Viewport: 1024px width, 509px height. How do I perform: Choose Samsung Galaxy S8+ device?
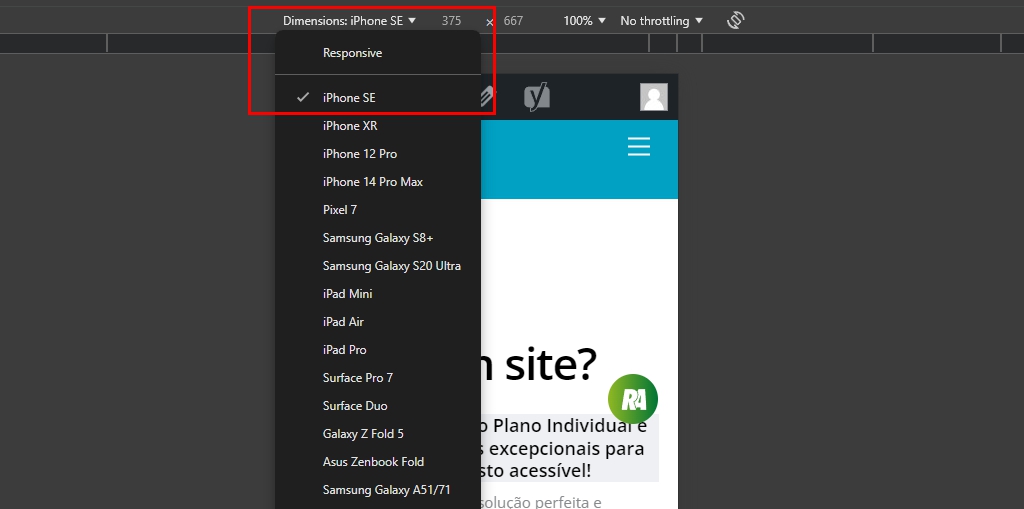click(377, 238)
